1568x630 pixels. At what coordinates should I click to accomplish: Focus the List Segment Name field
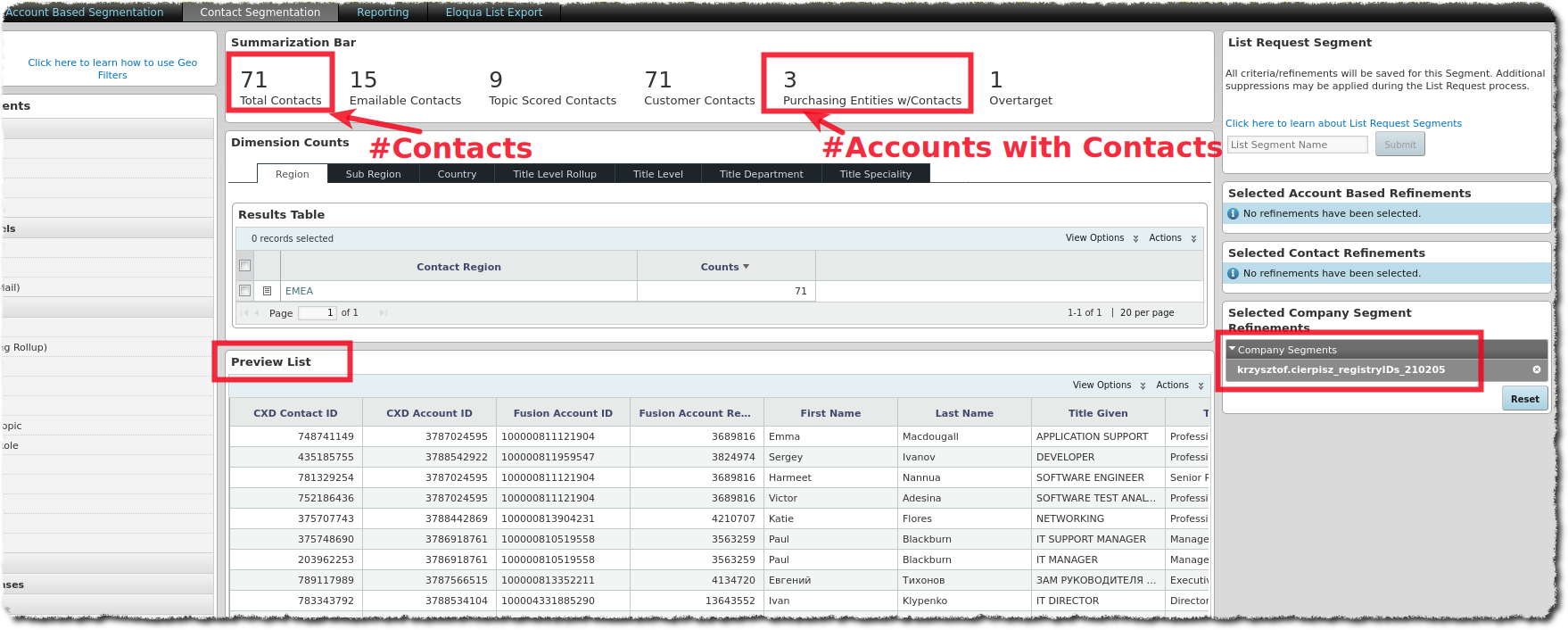tap(1297, 145)
